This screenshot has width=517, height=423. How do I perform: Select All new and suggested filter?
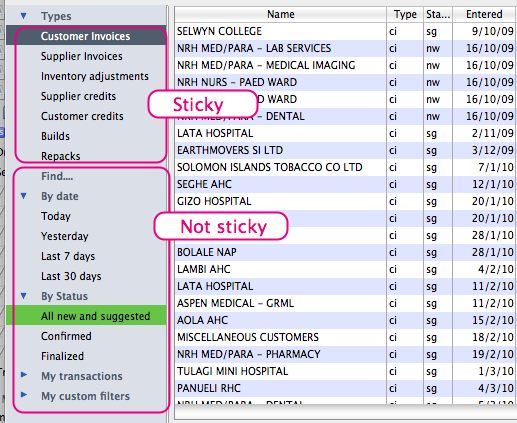(86, 315)
